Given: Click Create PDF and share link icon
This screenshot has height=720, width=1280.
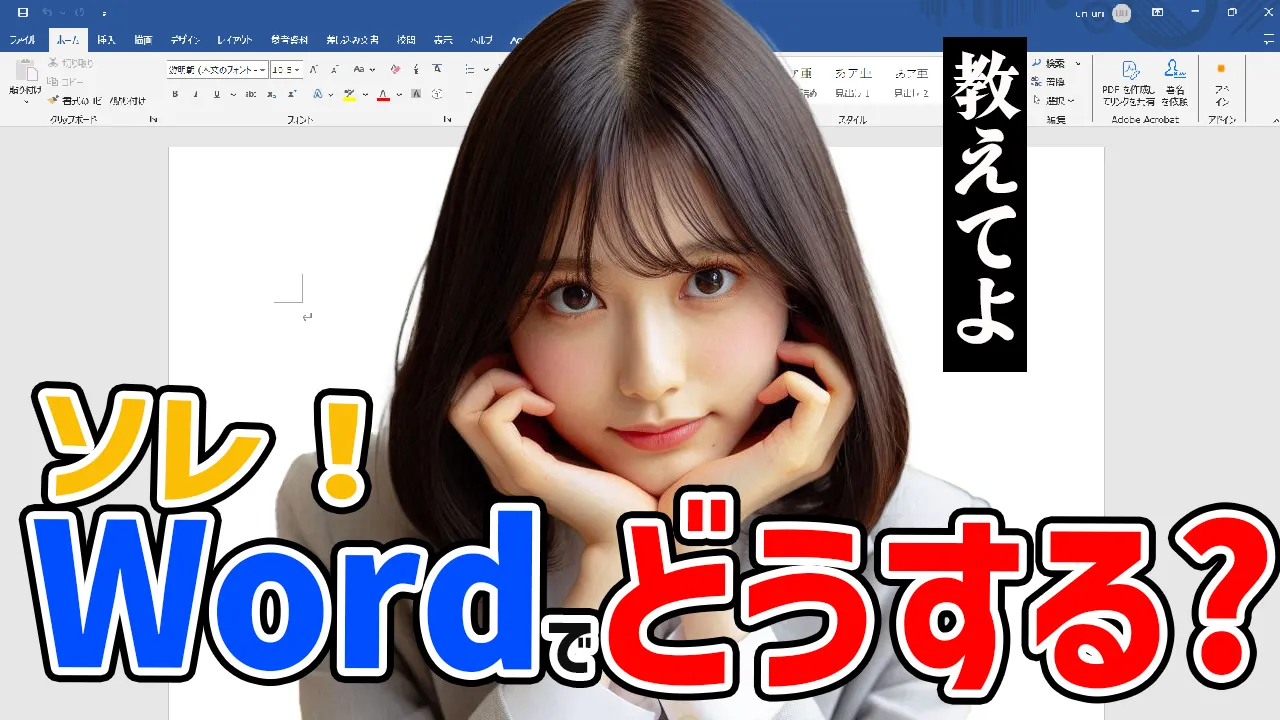Looking at the screenshot, I should [1130, 72].
